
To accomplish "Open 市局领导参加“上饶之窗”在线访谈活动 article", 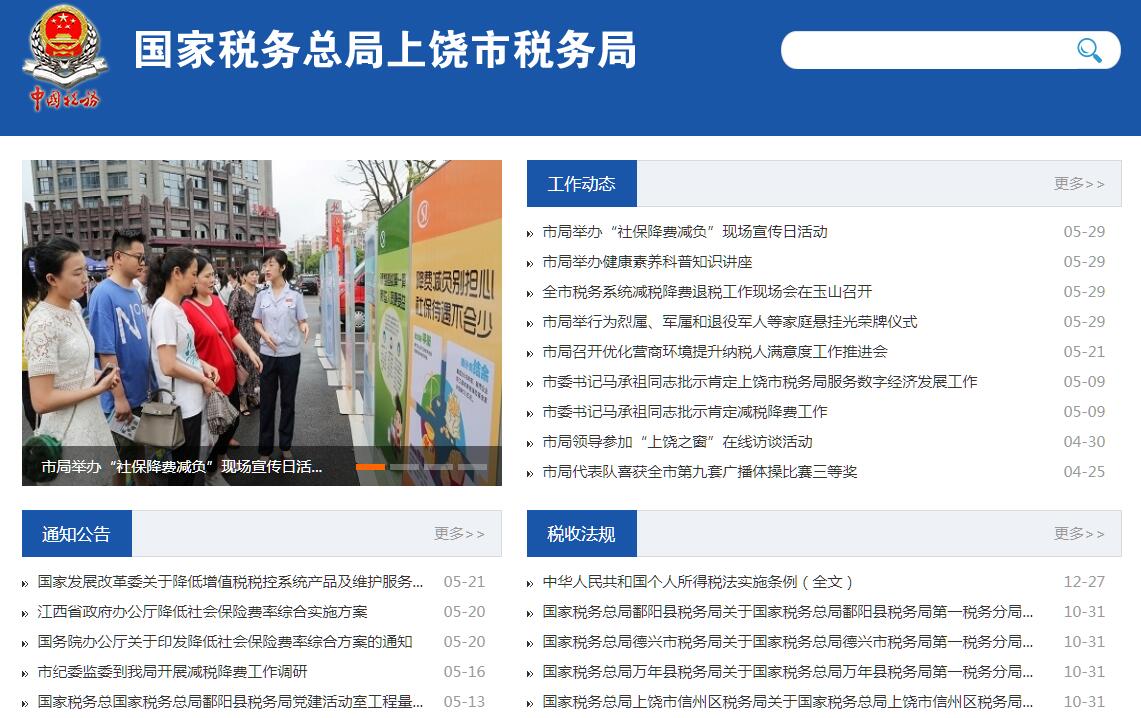I will point(677,442).
